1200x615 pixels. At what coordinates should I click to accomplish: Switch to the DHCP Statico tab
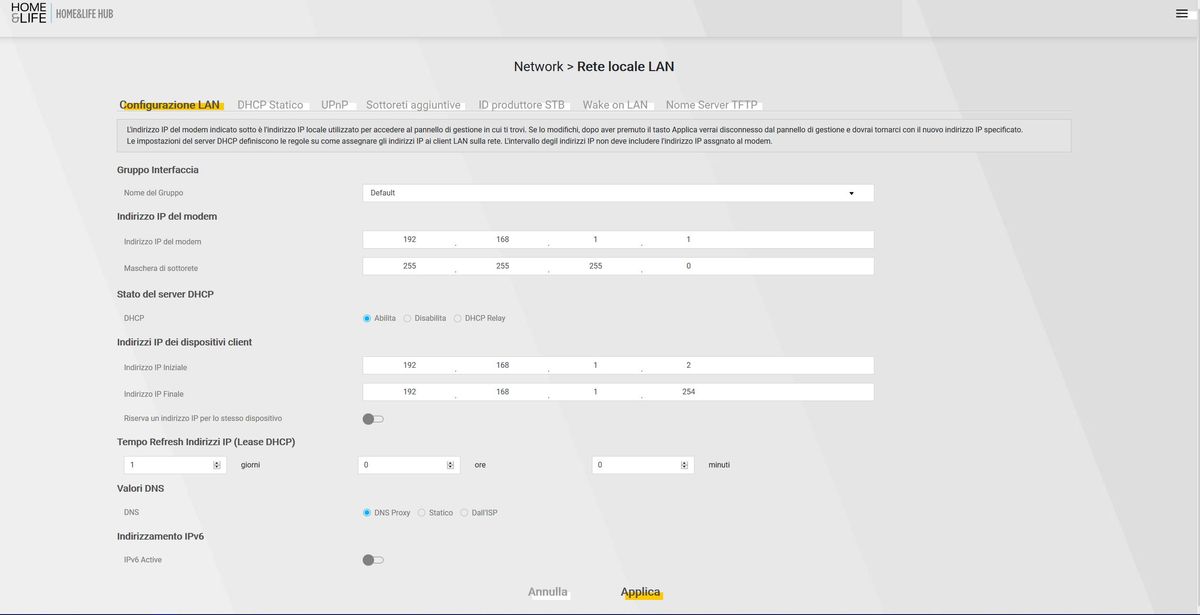268,104
